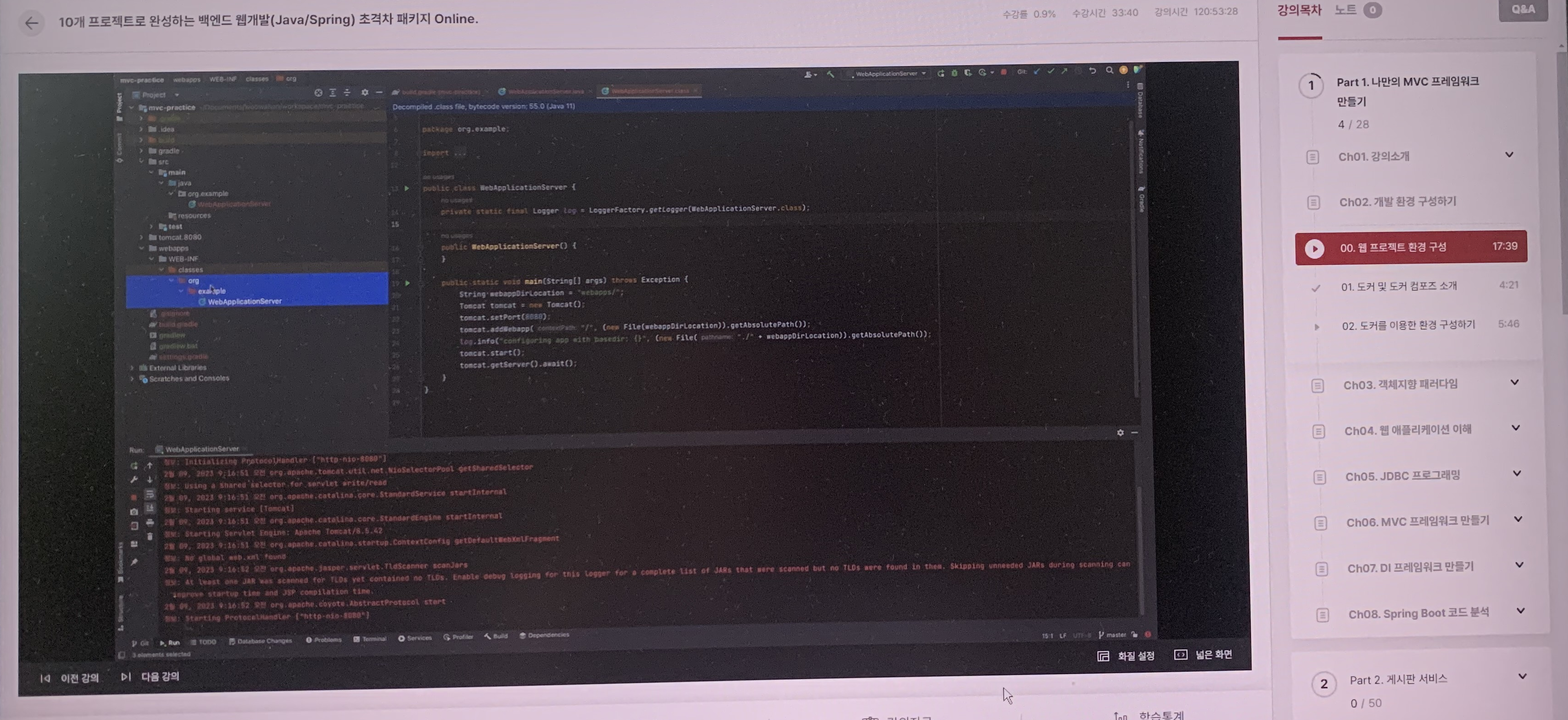Click the lecture list scrollbar on right edge
Image resolution: width=1568 pixels, height=720 pixels.
click(1561, 183)
